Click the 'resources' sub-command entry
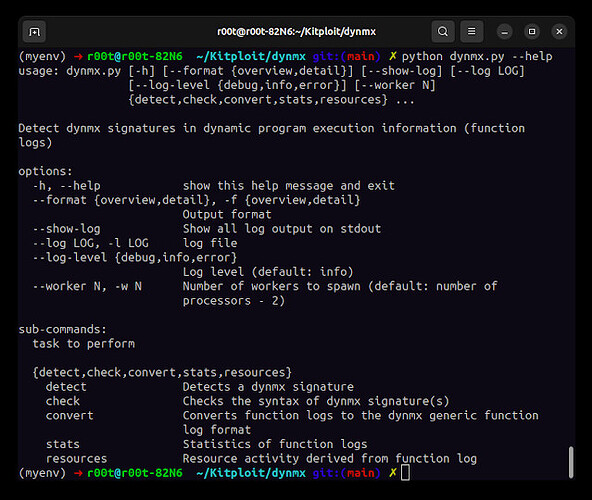The height and width of the screenshot is (500, 592). pos(76,458)
